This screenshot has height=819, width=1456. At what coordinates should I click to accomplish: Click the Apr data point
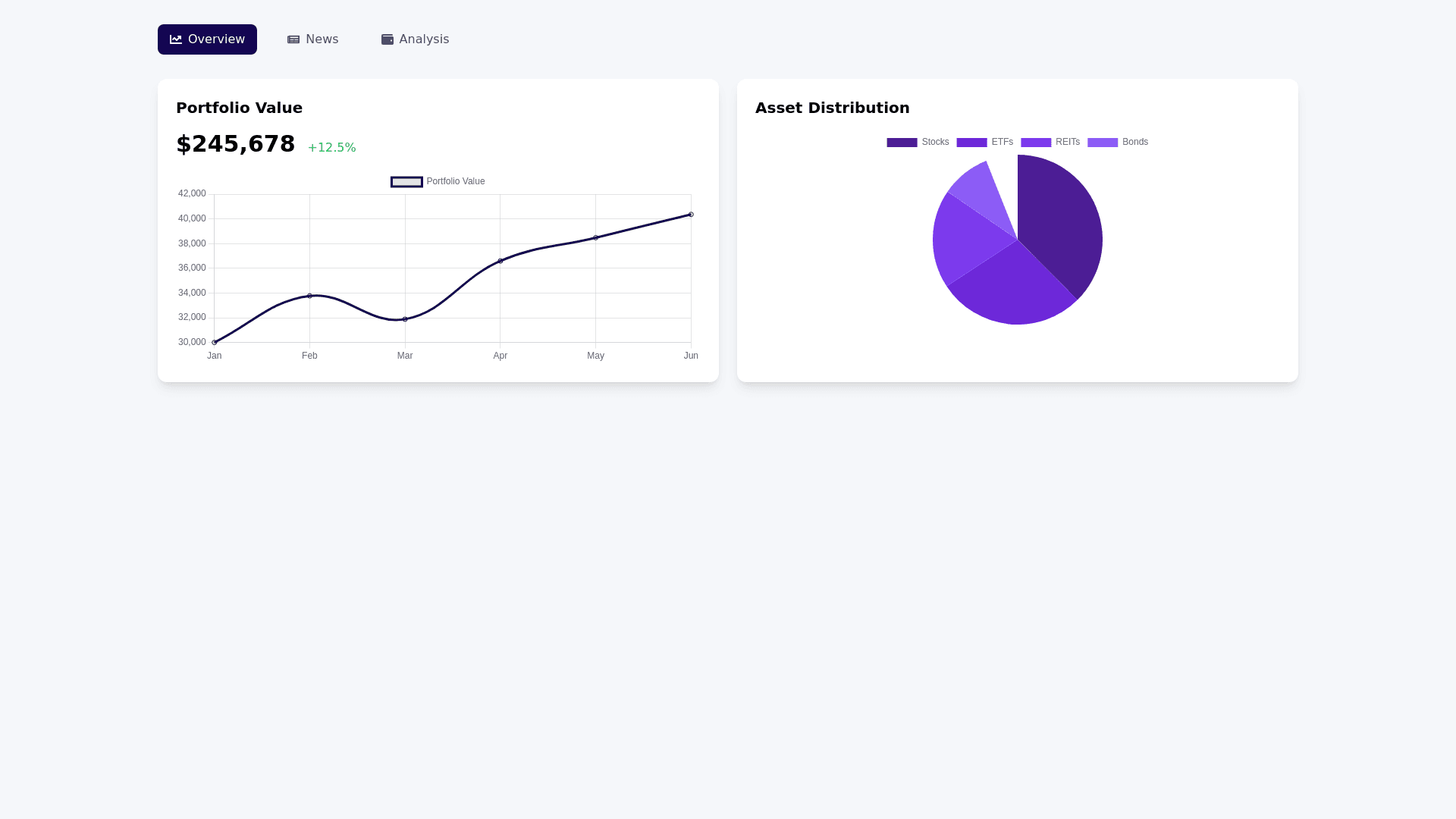pyautogui.click(x=500, y=261)
